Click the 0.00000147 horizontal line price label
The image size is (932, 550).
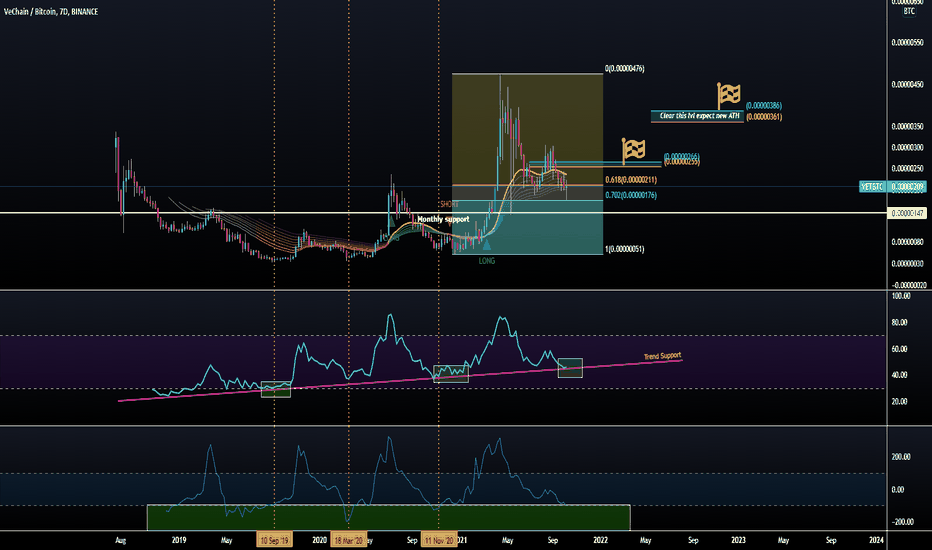tap(906, 213)
